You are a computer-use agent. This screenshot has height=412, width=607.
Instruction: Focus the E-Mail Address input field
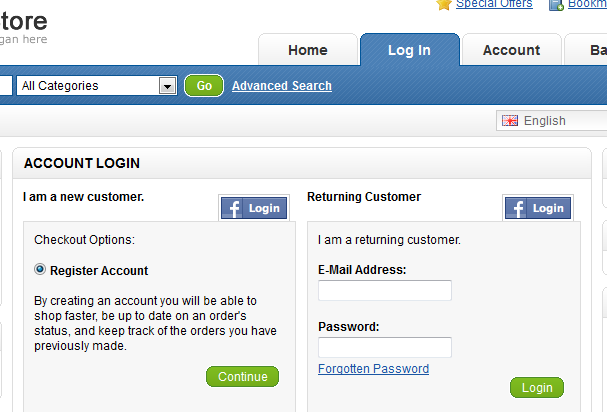coord(385,290)
